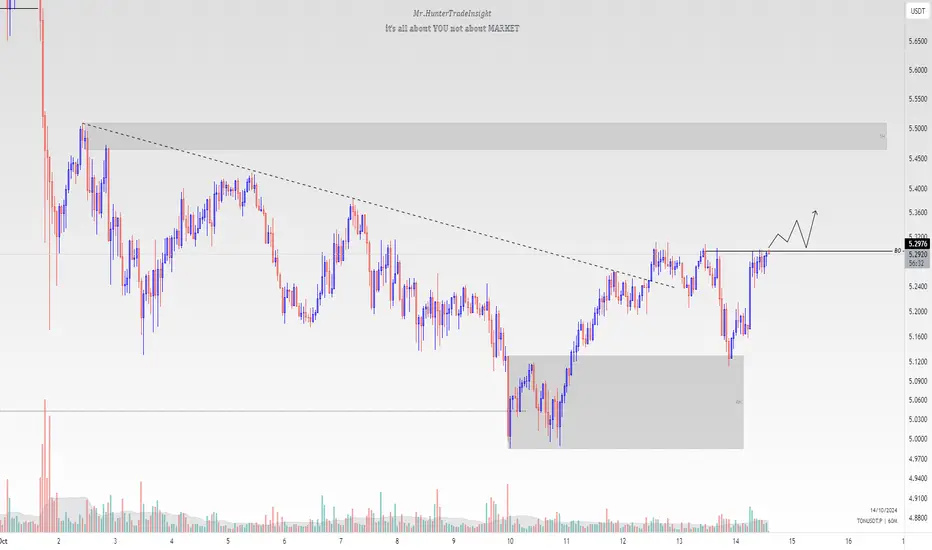Click the TONUSDT.P 60M symbol label
Image resolution: width=932 pixels, height=550 pixels.
coord(877,521)
